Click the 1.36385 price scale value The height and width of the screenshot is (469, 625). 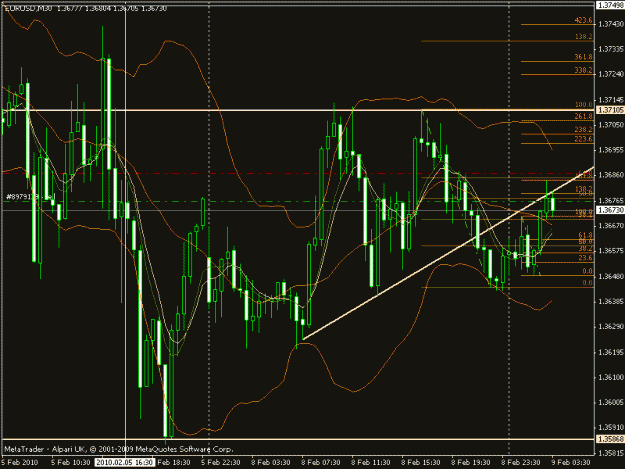(611, 302)
